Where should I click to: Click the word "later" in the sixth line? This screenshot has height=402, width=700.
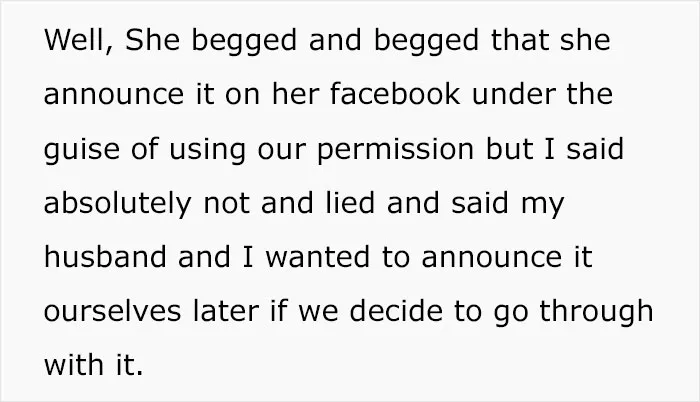(226, 311)
